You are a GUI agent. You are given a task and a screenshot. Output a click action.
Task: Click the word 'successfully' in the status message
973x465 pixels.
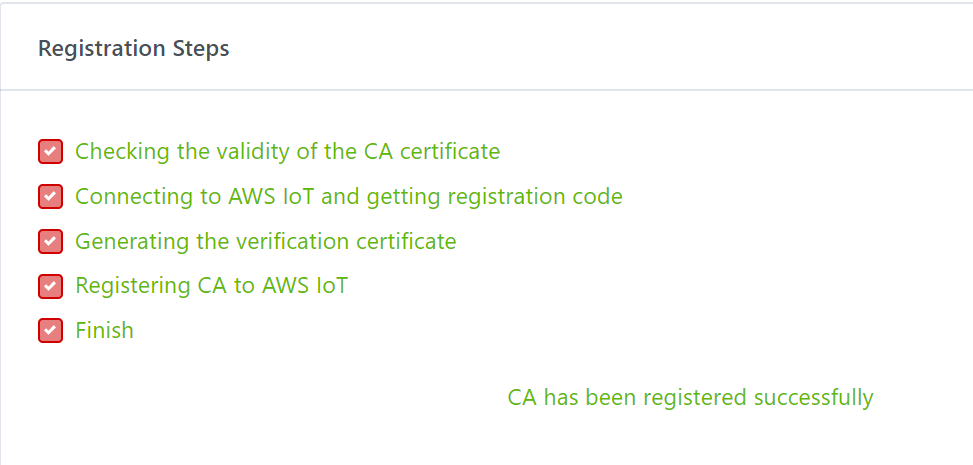tap(812, 398)
